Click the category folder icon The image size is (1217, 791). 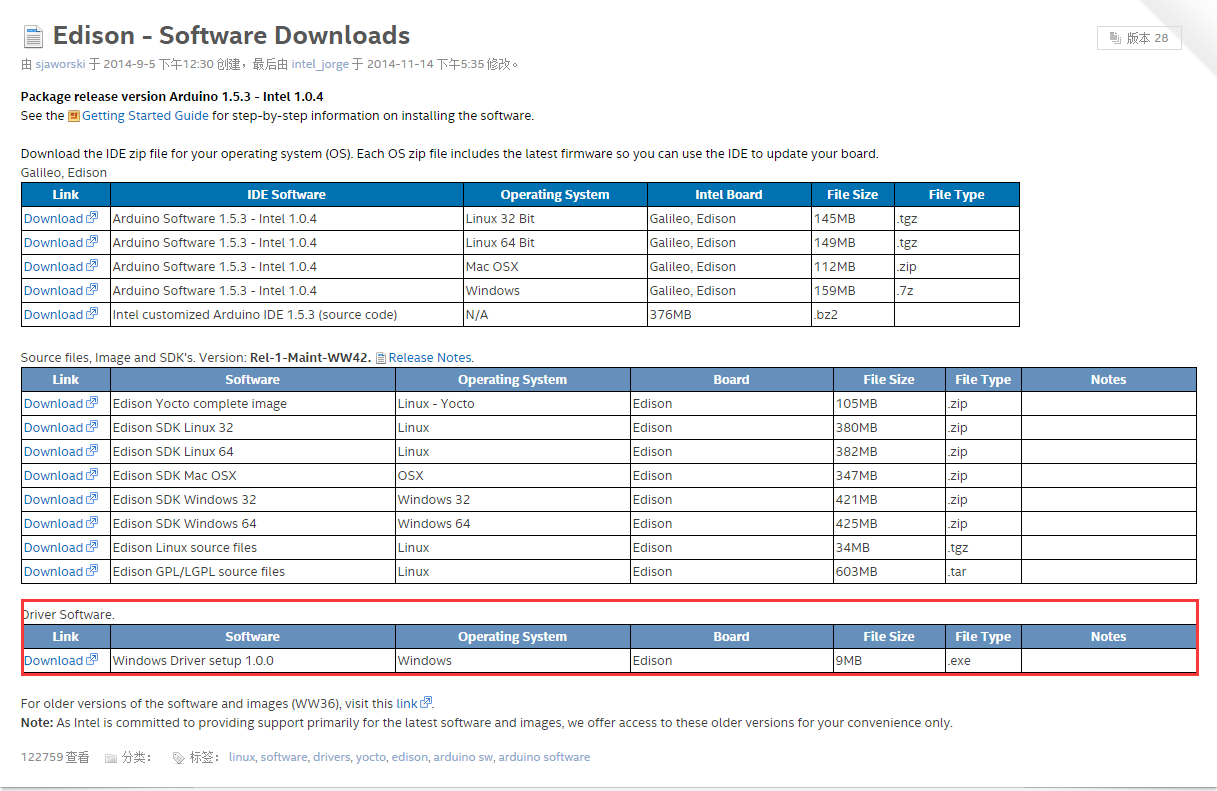point(111,758)
